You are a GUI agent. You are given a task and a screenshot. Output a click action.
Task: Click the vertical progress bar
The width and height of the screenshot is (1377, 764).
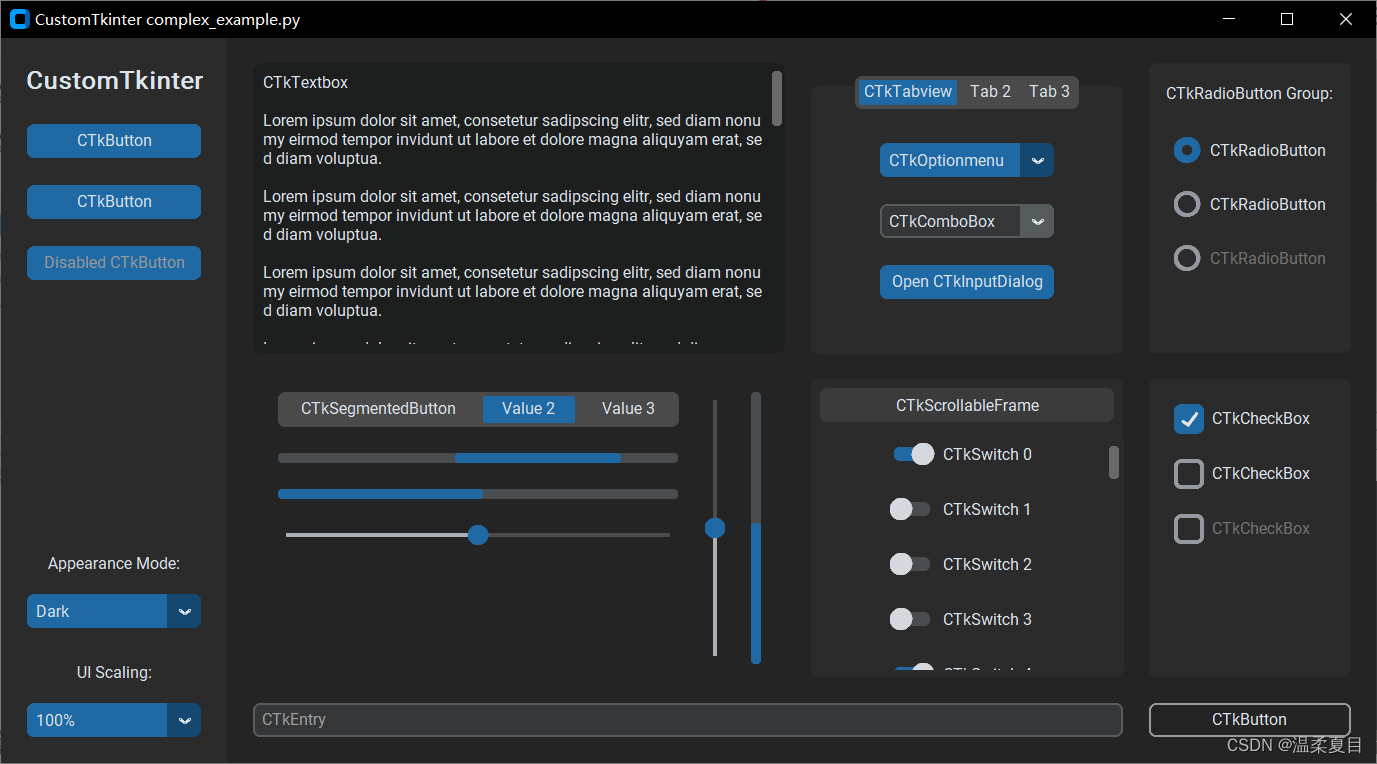[756, 528]
